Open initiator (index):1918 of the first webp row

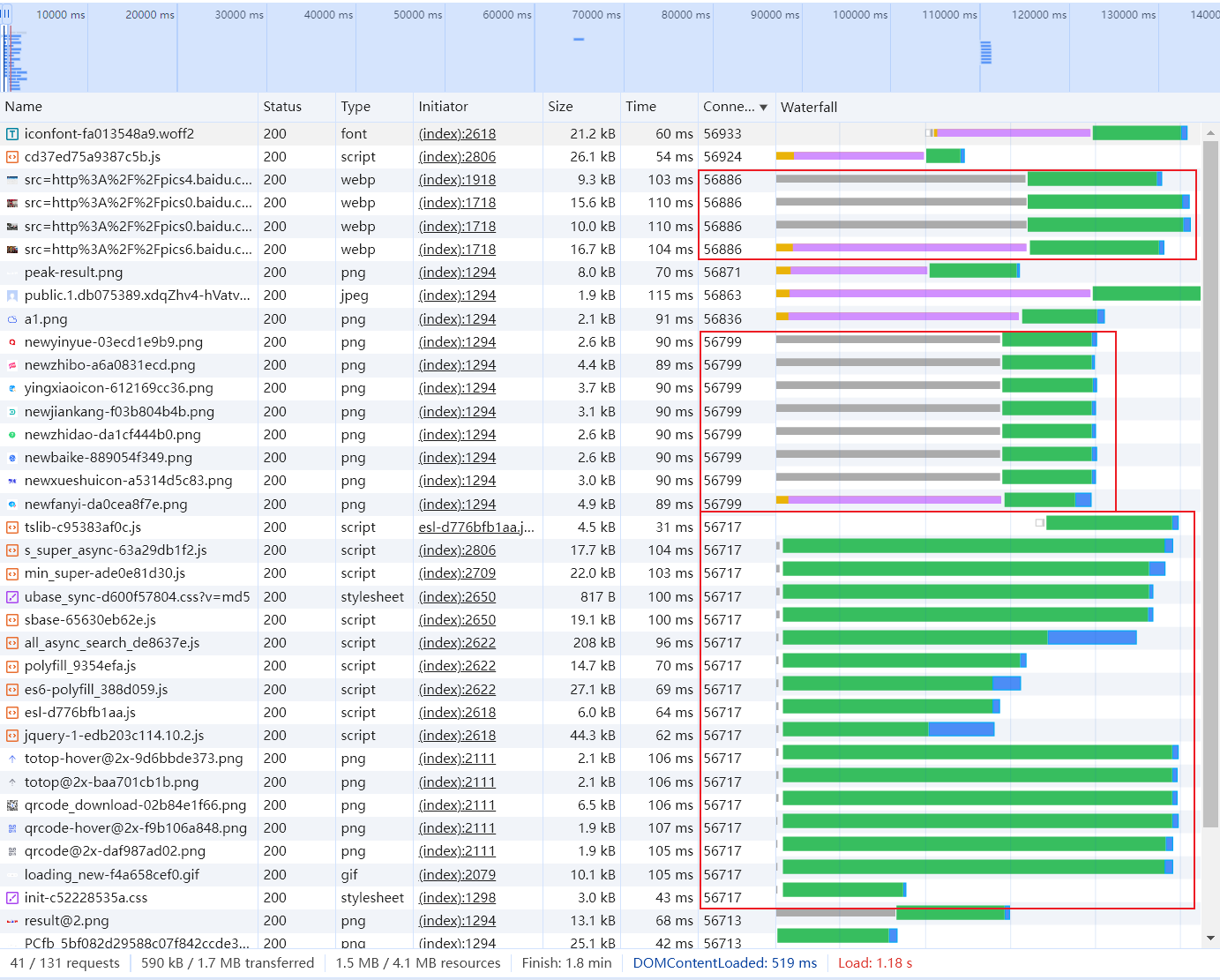click(457, 180)
